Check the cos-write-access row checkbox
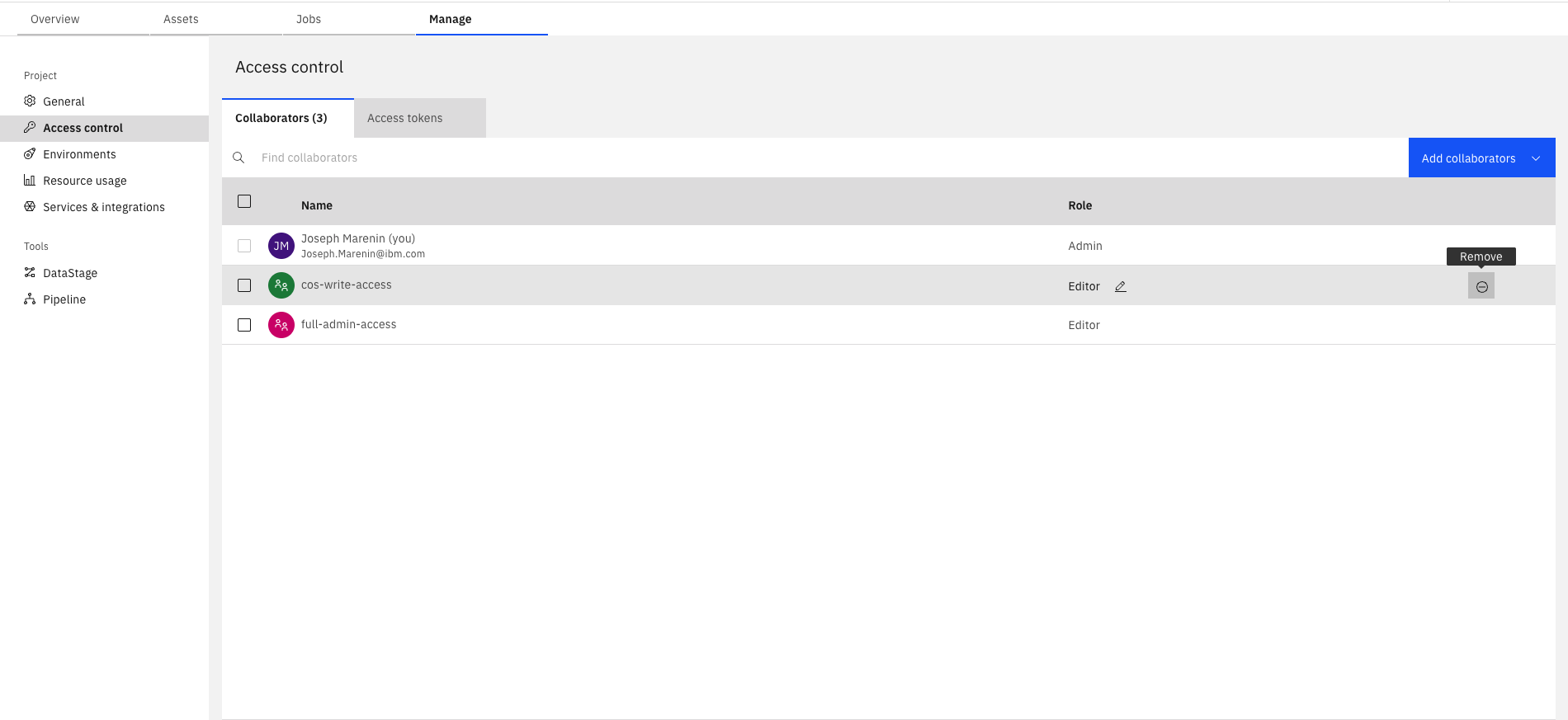 click(x=244, y=285)
